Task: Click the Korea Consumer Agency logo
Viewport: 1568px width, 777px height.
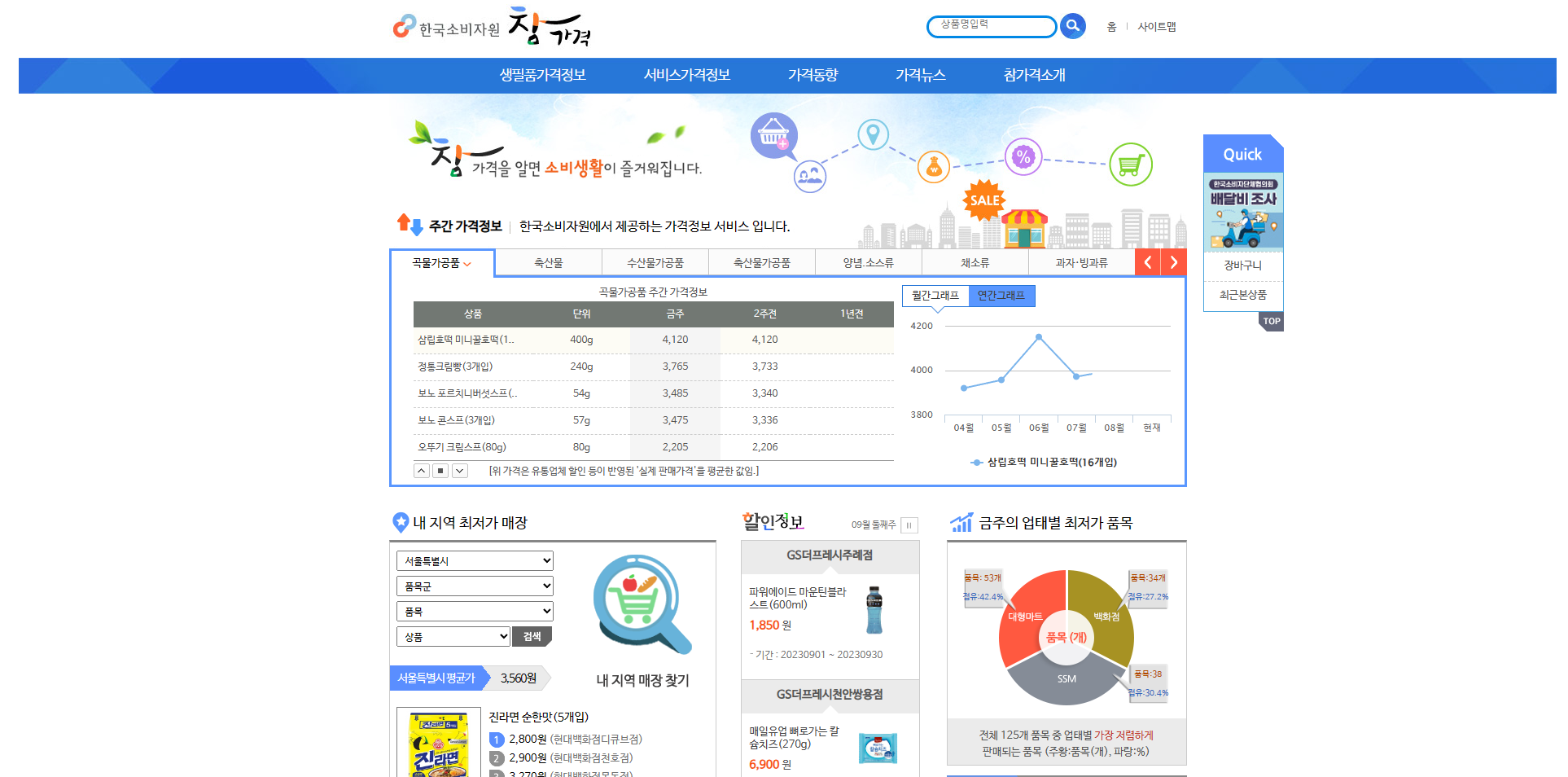Action: [x=446, y=28]
